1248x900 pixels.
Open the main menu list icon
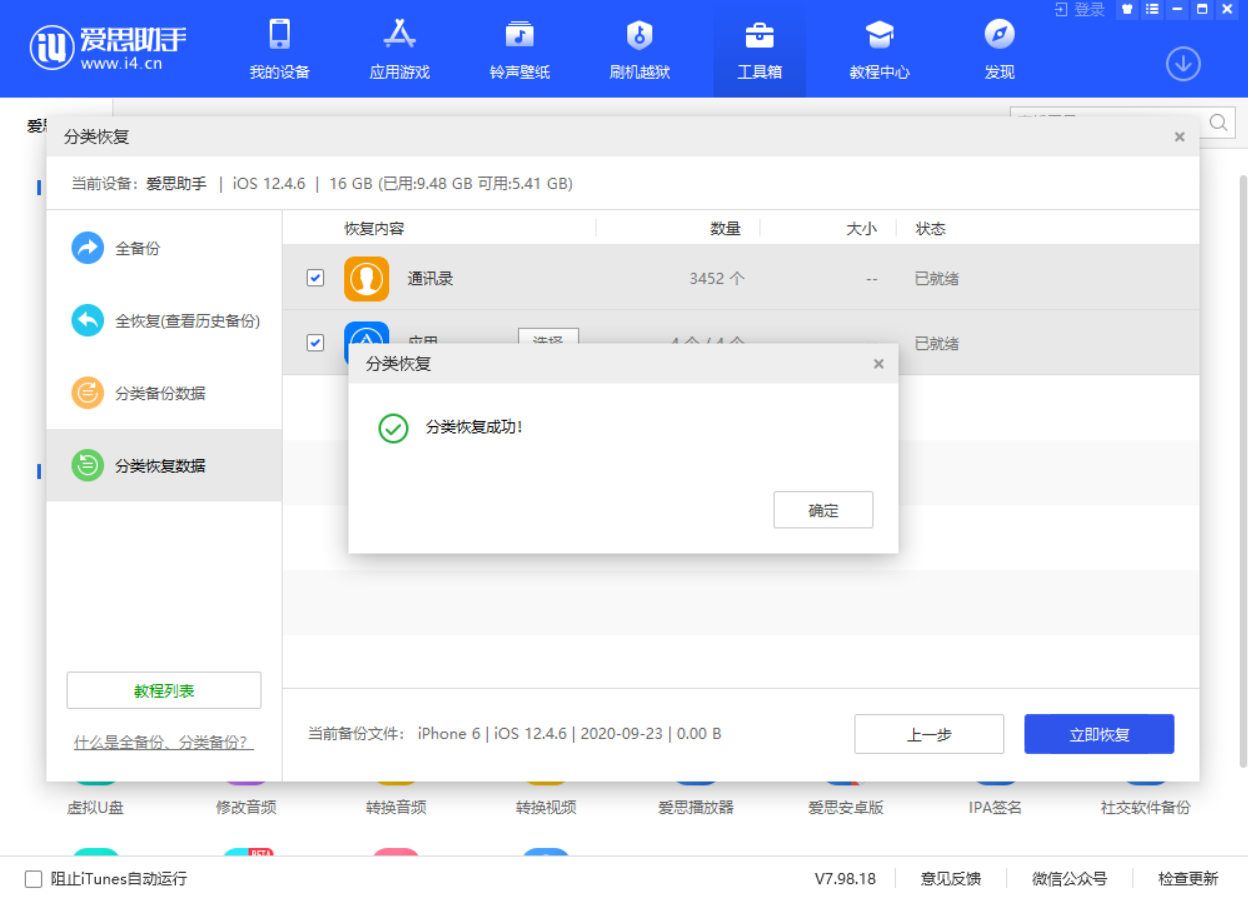pos(1152,9)
